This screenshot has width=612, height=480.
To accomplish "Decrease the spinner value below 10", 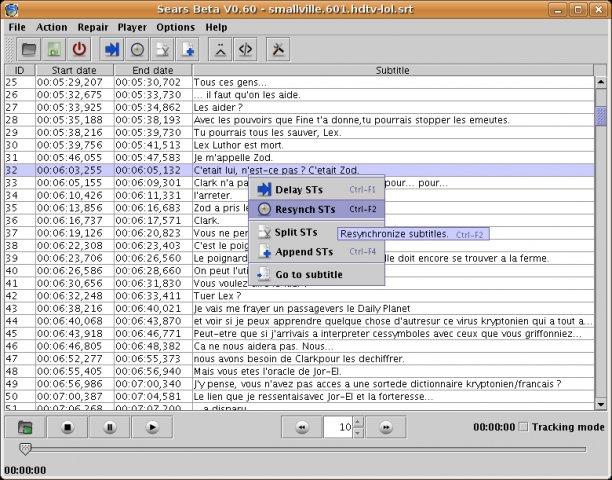I will [358, 432].
